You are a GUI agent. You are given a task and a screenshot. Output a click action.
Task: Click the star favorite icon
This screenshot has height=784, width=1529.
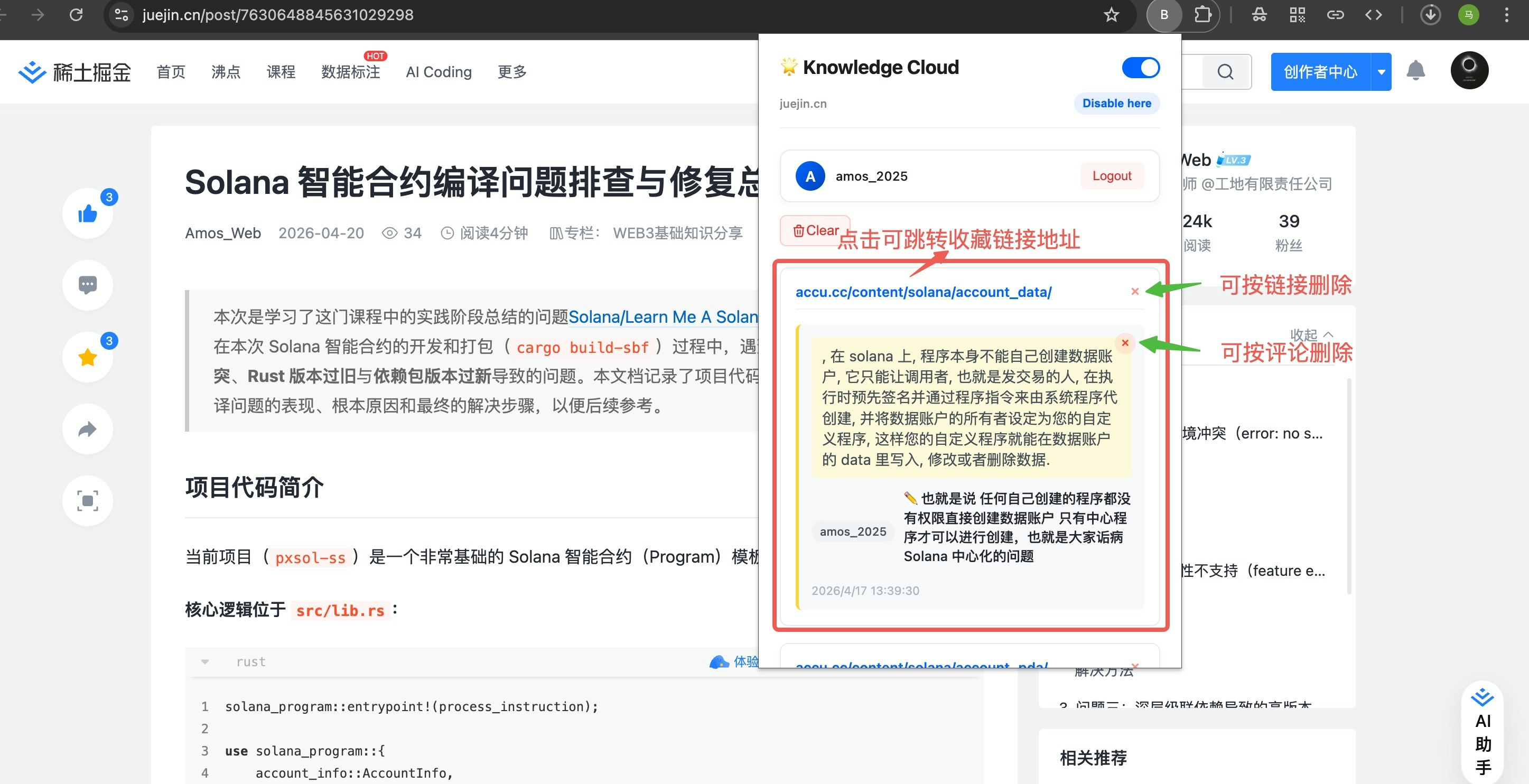(x=88, y=357)
